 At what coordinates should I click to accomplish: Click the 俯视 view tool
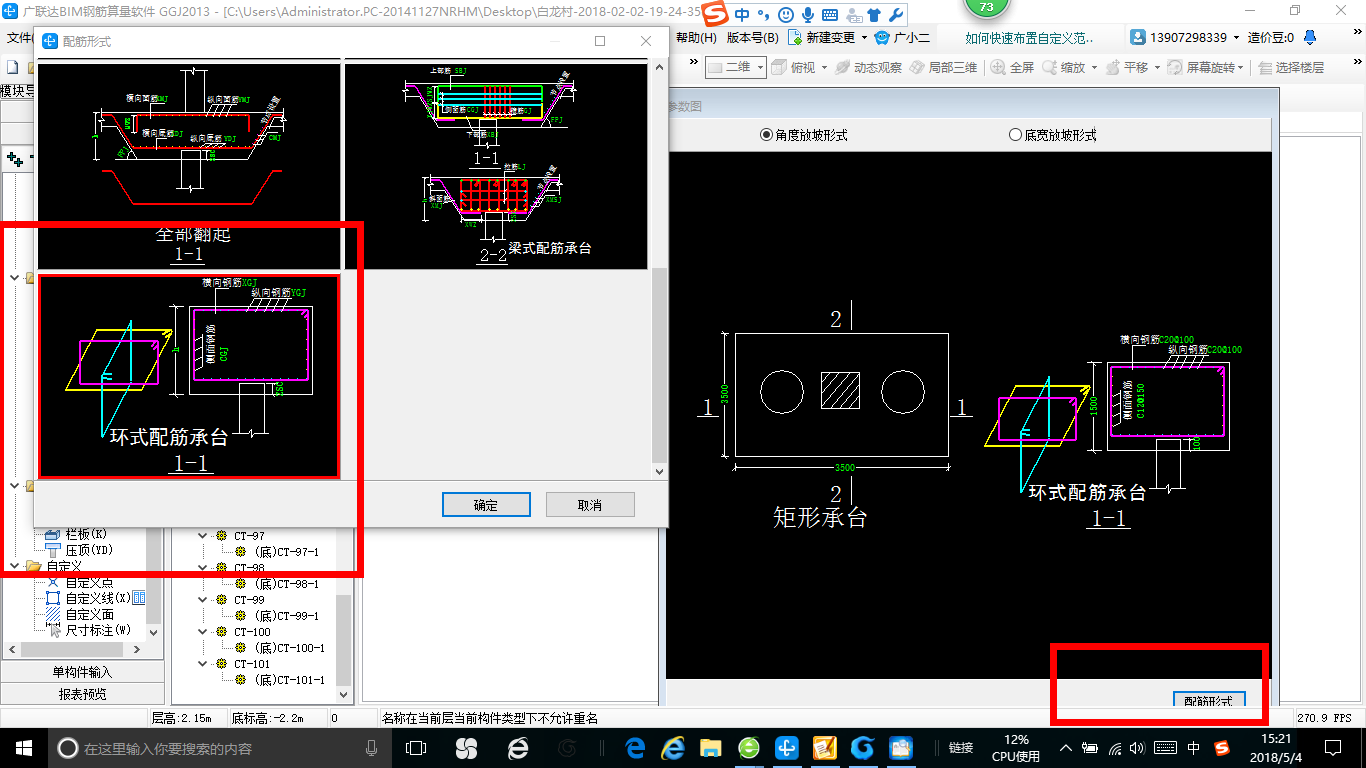(x=794, y=67)
